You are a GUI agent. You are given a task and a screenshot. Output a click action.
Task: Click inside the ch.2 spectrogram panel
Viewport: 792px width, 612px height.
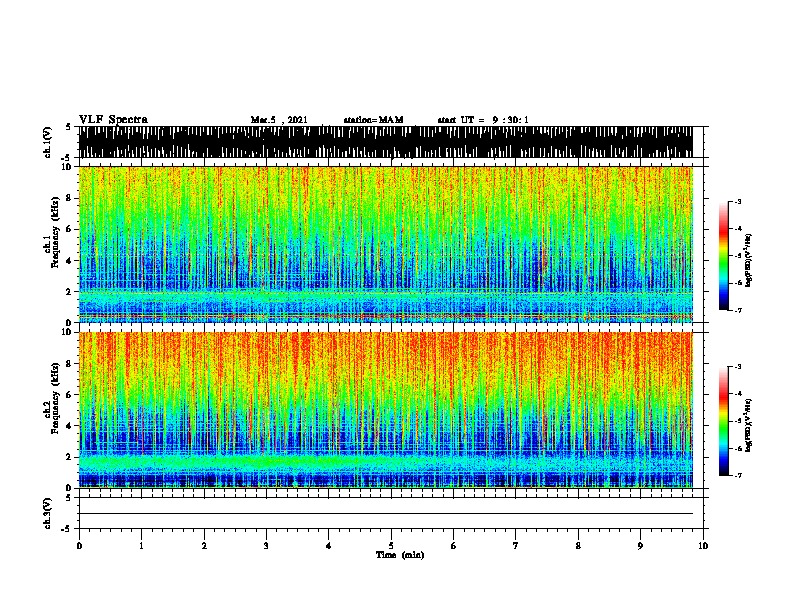pyautogui.click(x=385, y=410)
